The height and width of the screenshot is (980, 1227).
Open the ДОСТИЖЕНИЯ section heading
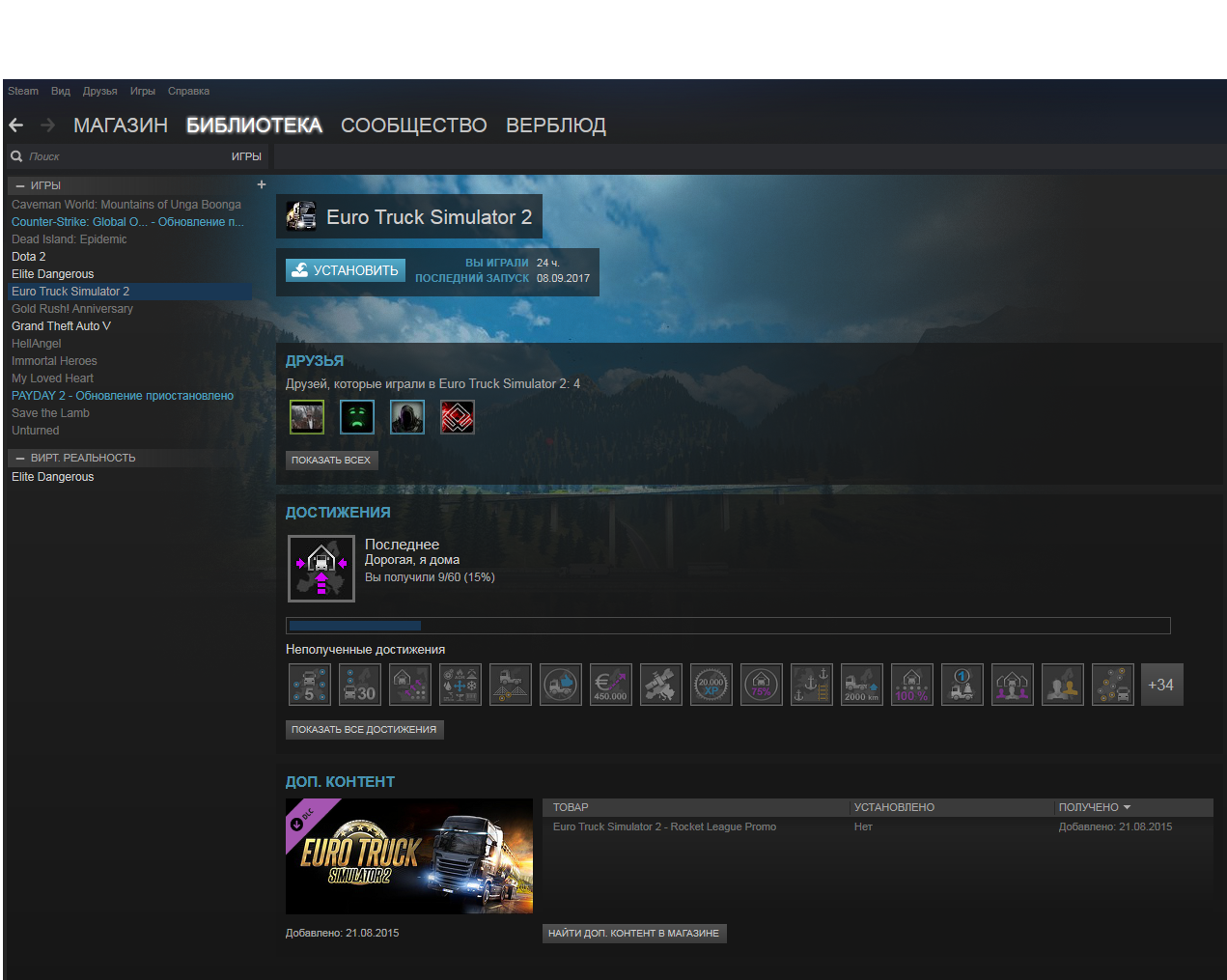tap(338, 513)
